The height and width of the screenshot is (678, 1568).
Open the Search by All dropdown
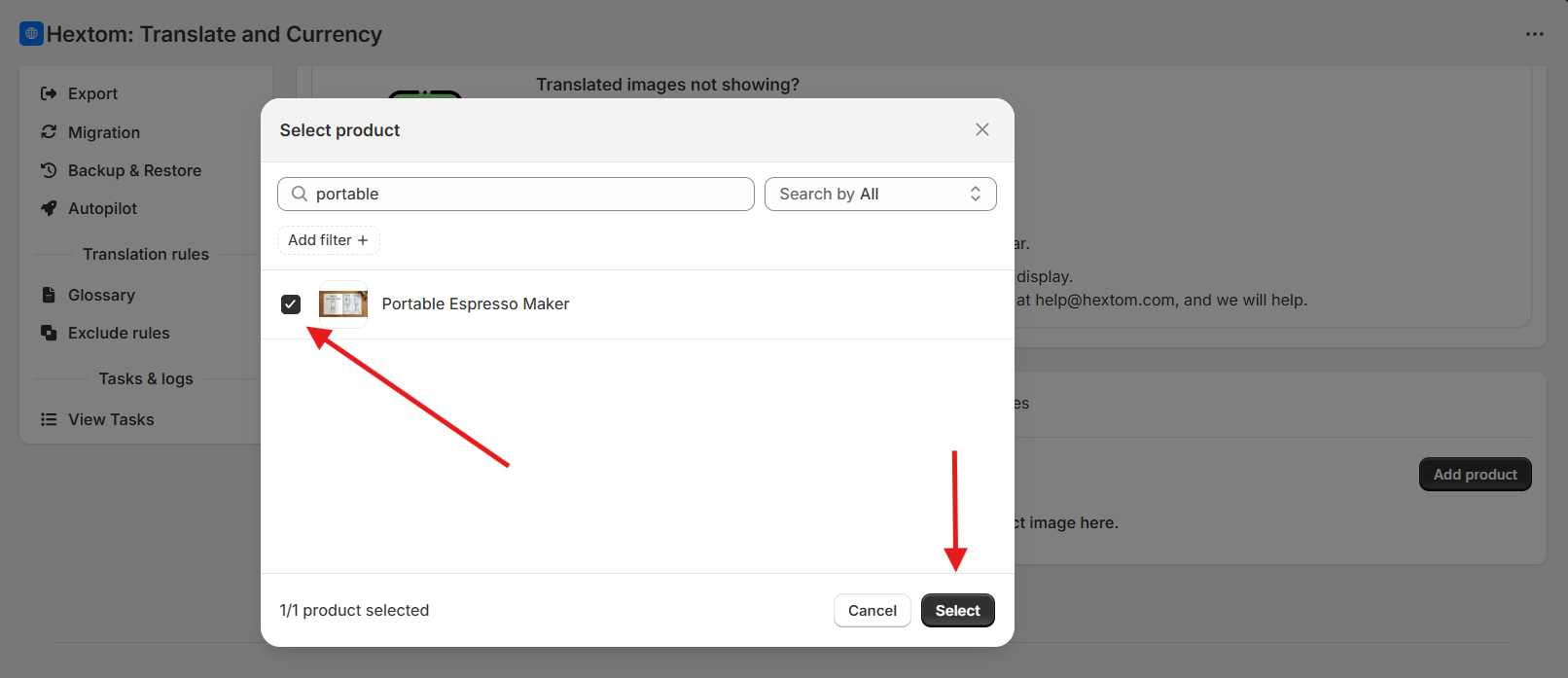[x=880, y=194]
